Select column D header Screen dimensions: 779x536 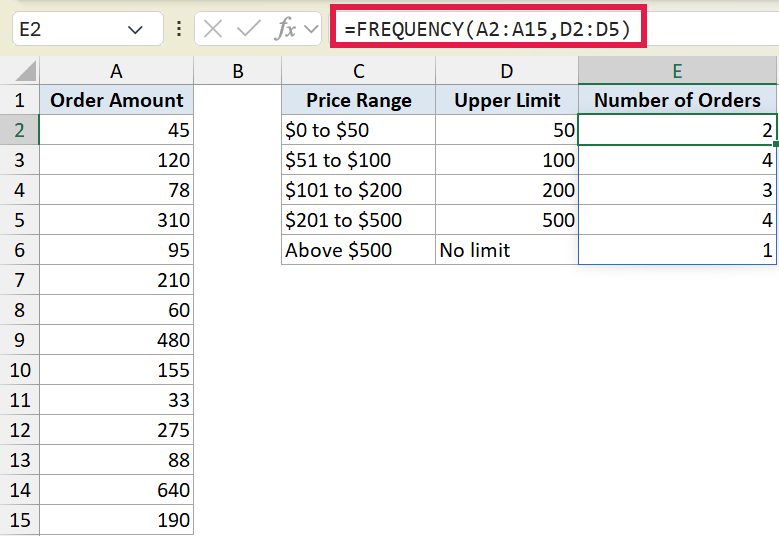[x=507, y=71]
